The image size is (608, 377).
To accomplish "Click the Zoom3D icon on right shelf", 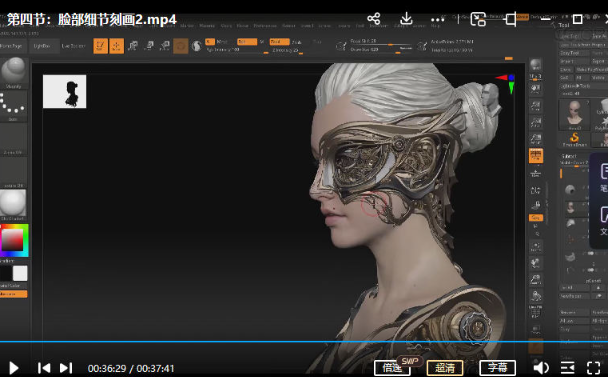I will [x=535, y=279].
